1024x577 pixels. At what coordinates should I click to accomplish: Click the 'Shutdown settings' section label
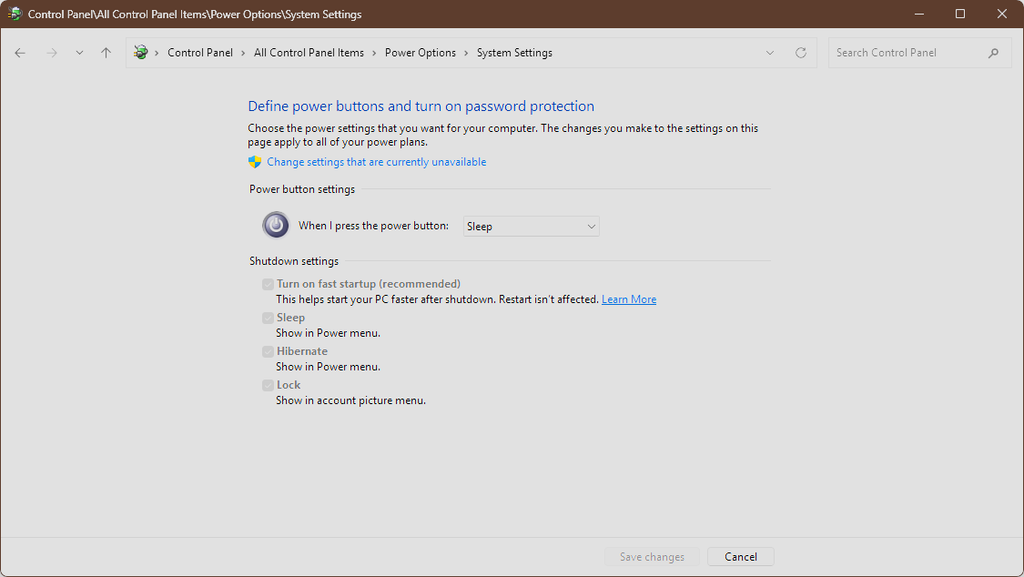pyautogui.click(x=294, y=261)
